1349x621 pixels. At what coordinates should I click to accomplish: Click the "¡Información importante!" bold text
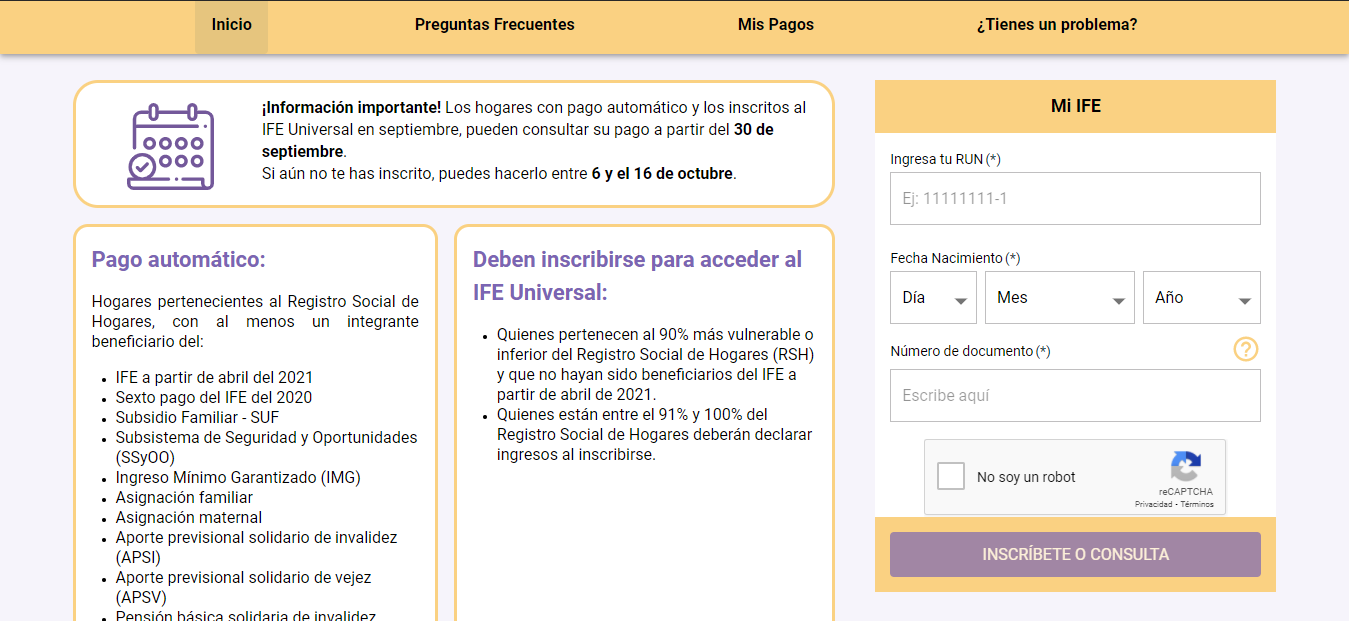click(x=351, y=108)
